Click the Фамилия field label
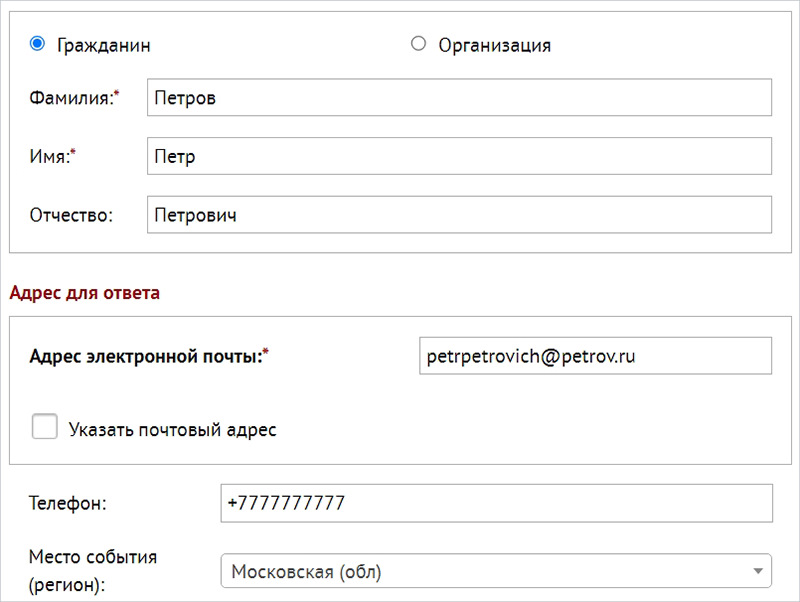This screenshot has width=800, height=602. click(72, 99)
